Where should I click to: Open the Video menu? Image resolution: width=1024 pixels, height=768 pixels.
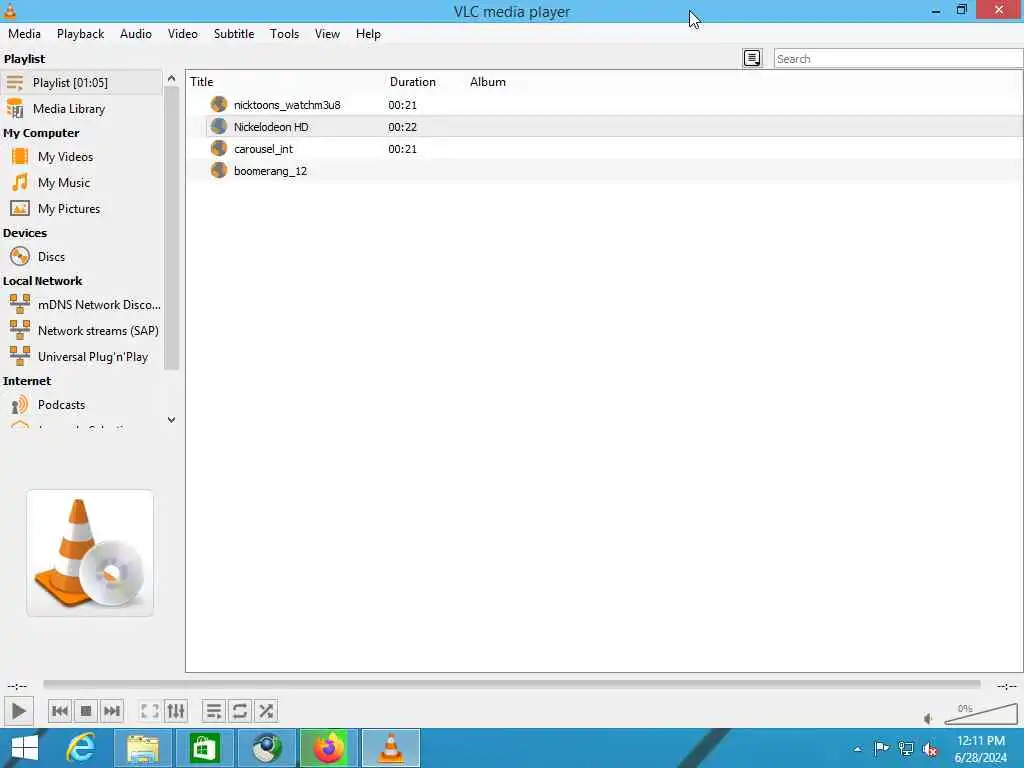point(183,34)
